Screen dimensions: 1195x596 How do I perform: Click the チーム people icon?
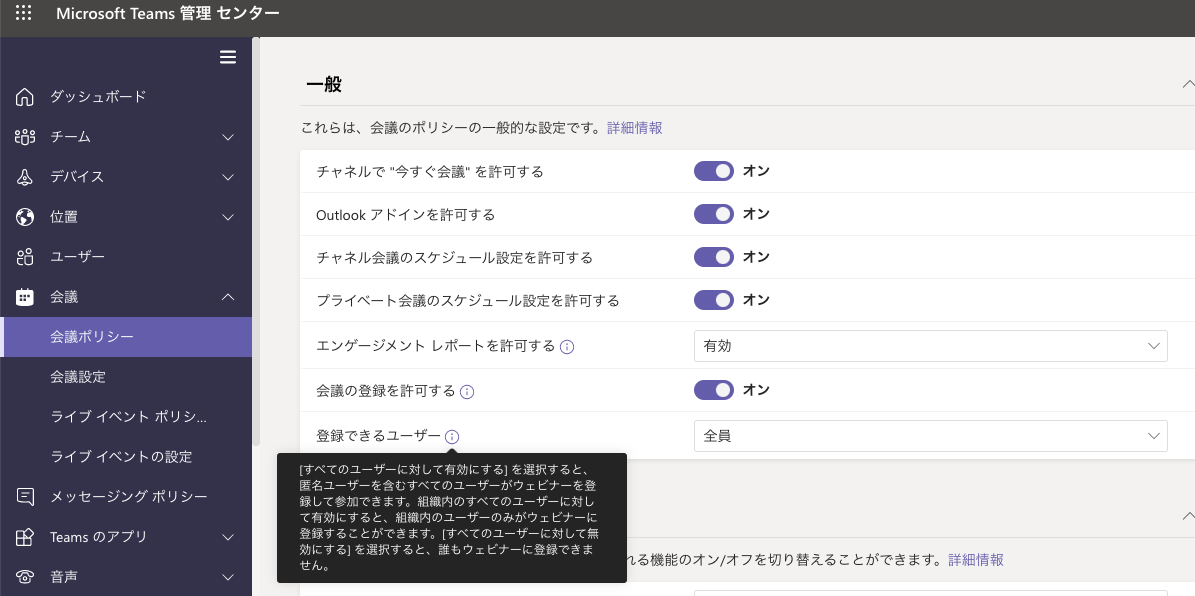click(24, 137)
